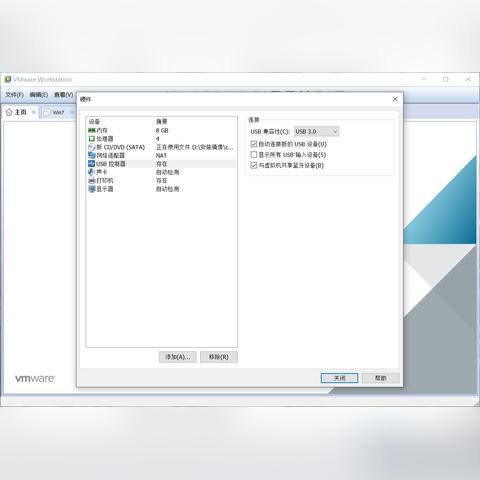This screenshot has height=480, width=480.
Task: Click the printer (打印机) device icon
Action: coord(92,180)
